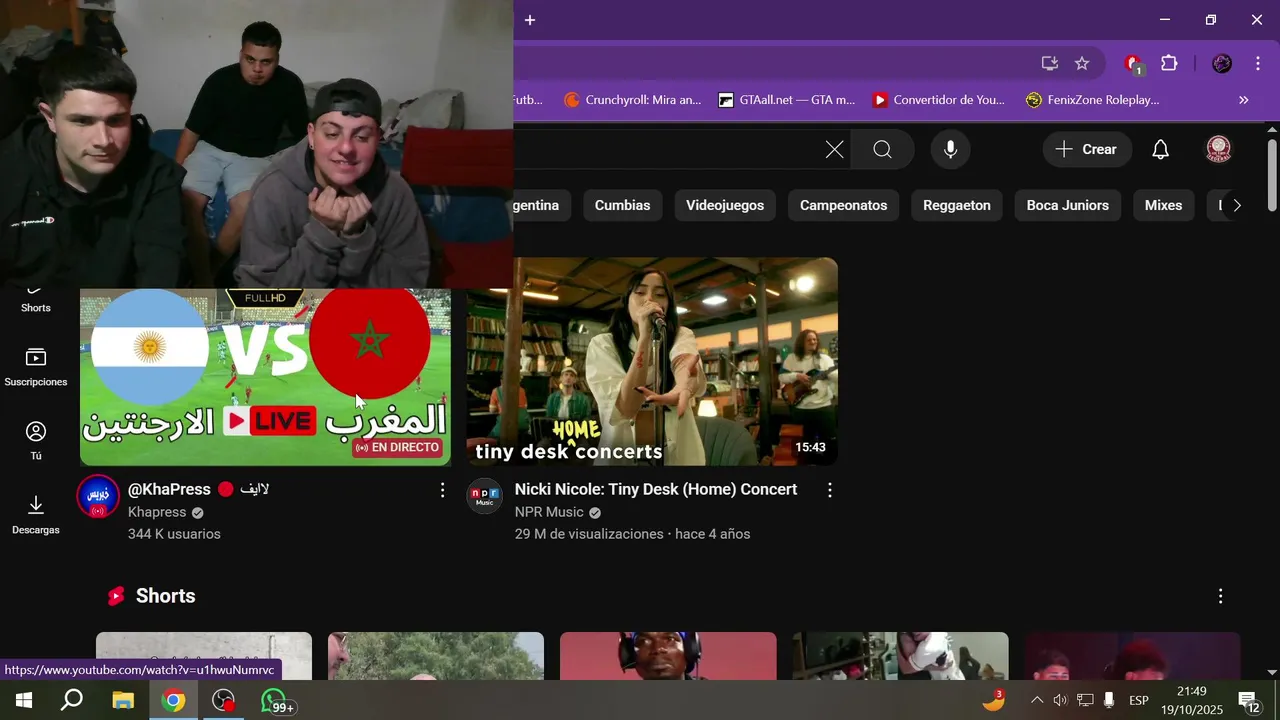Open the volume control in system tray
The width and height of the screenshot is (1280, 720).
click(x=1060, y=700)
